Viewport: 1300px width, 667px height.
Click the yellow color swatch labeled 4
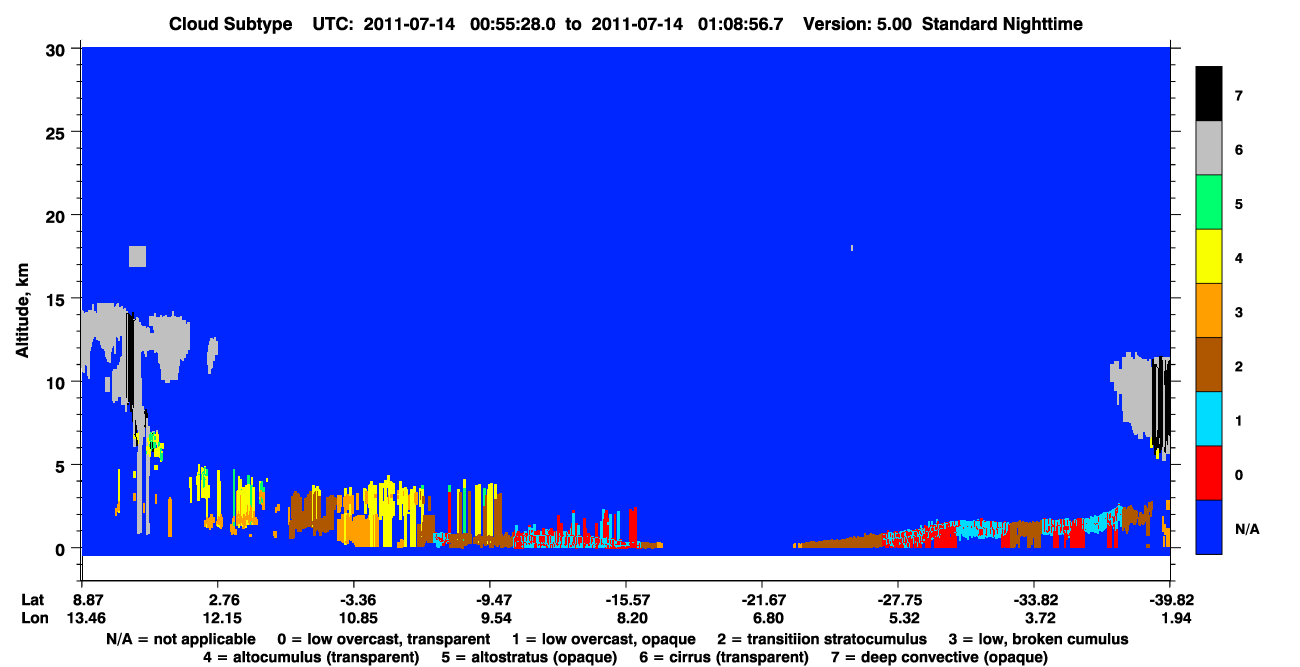pos(1209,256)
